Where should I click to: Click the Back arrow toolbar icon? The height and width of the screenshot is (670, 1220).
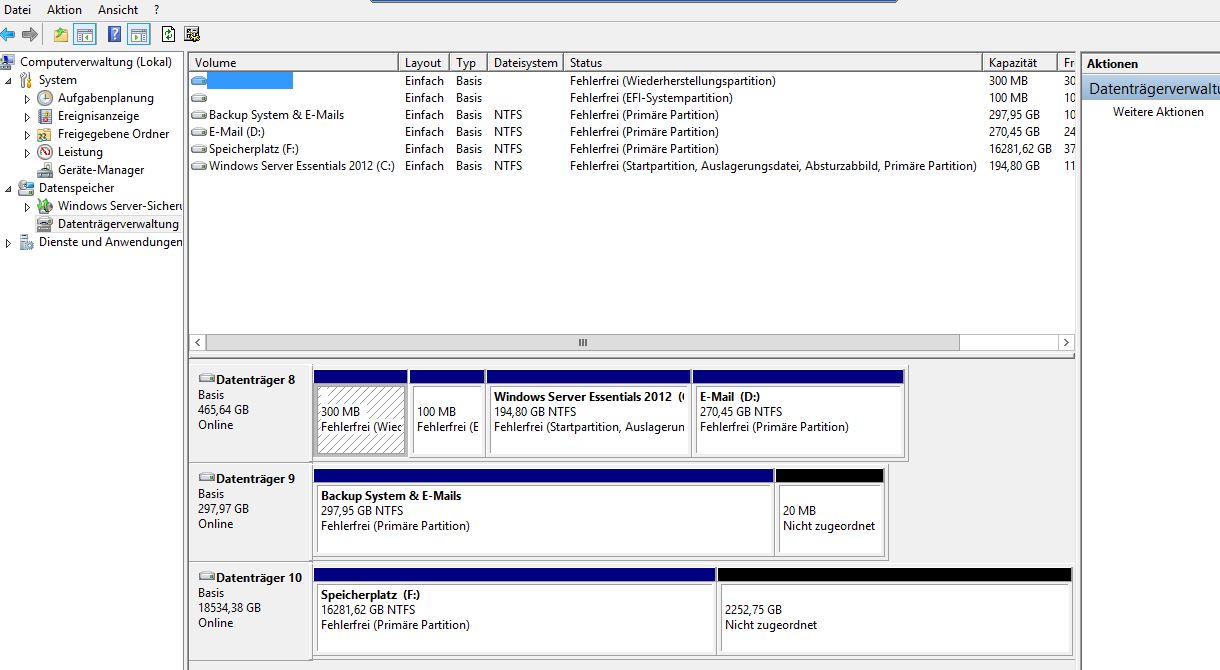8,34
